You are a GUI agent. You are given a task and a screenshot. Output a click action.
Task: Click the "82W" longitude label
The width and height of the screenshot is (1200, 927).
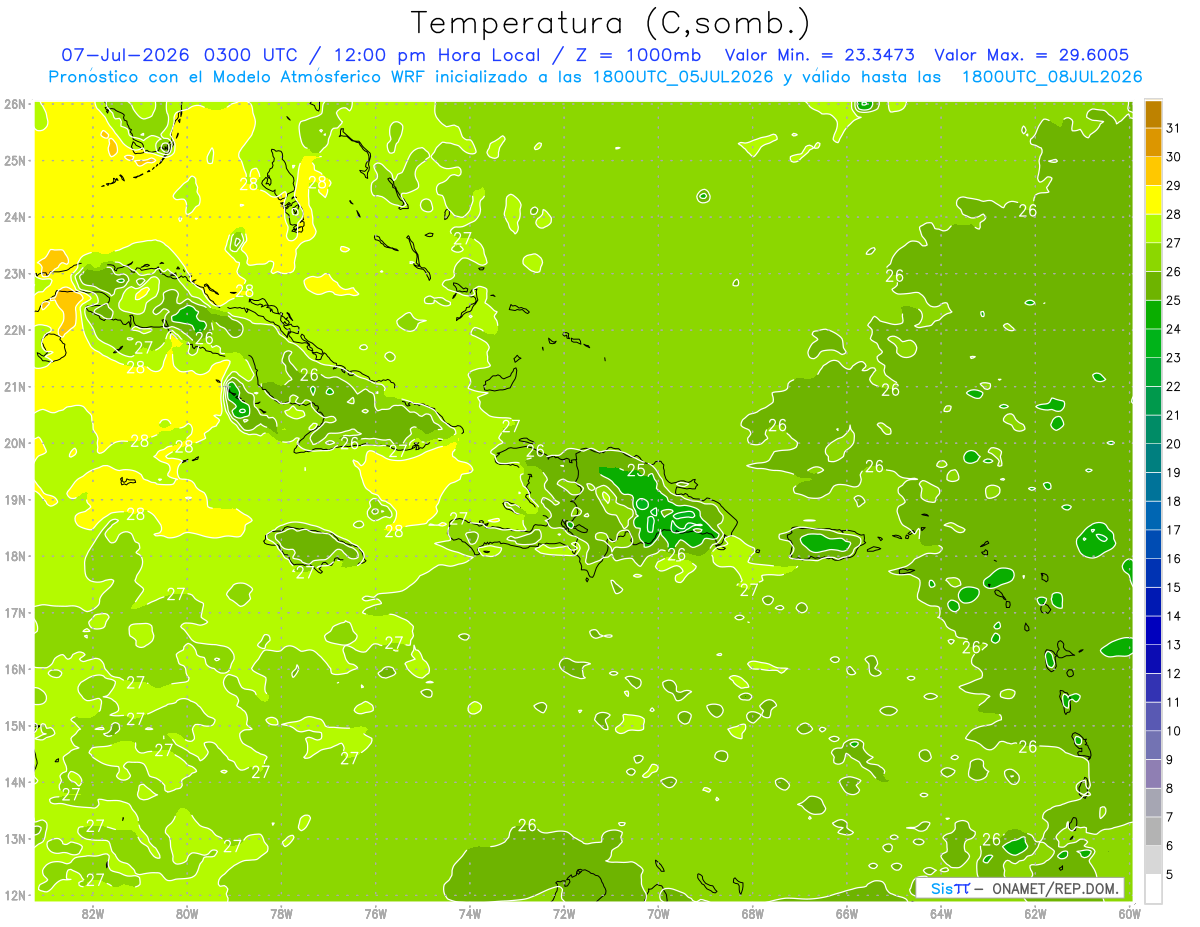tap(92, 914)
